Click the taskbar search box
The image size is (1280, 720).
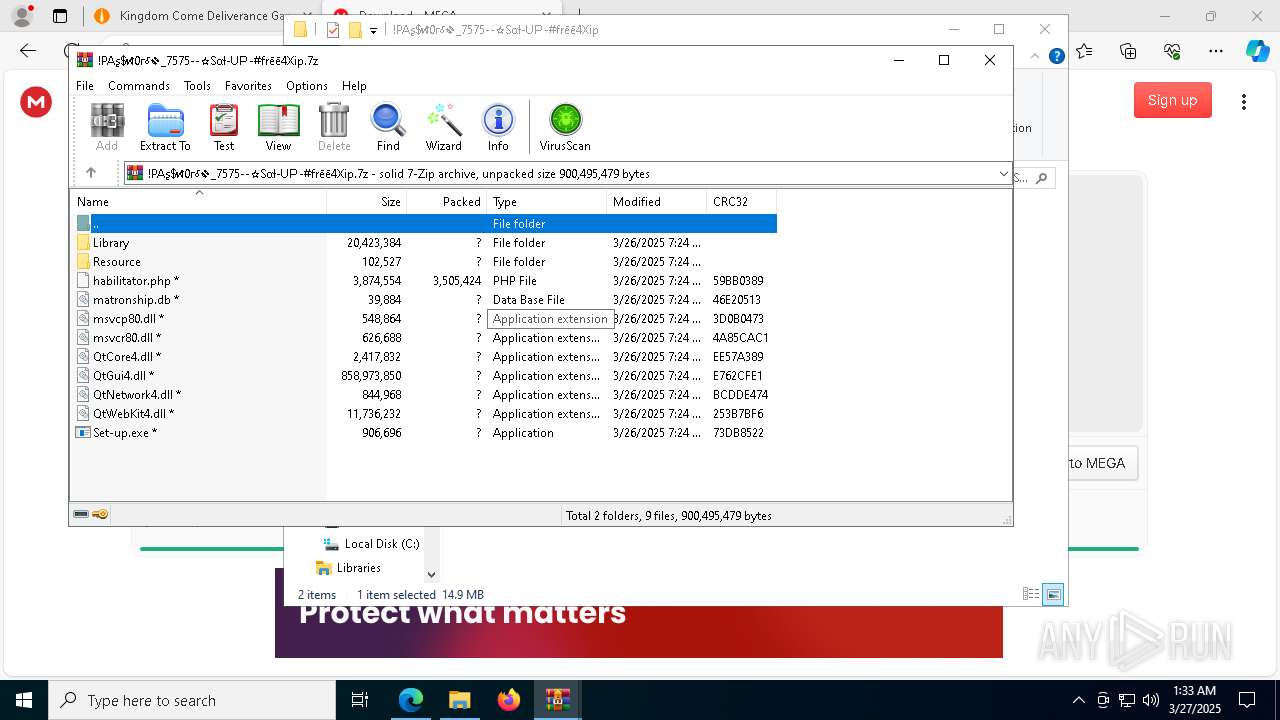tap(192, 700)
